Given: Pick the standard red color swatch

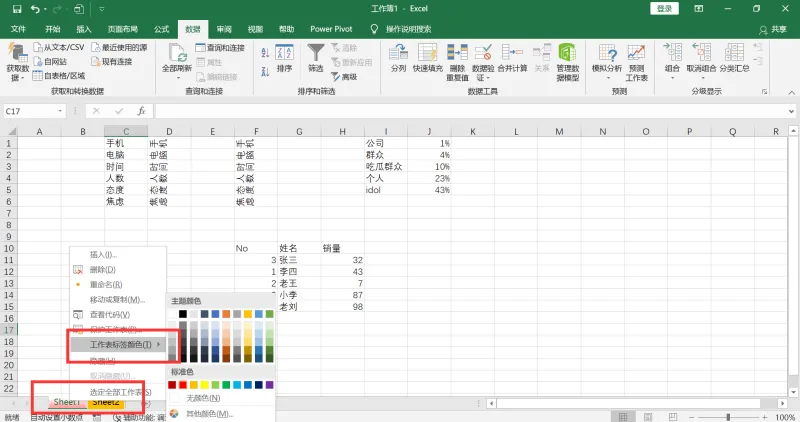Looking at the screenshot, I should tap(183, 385).
